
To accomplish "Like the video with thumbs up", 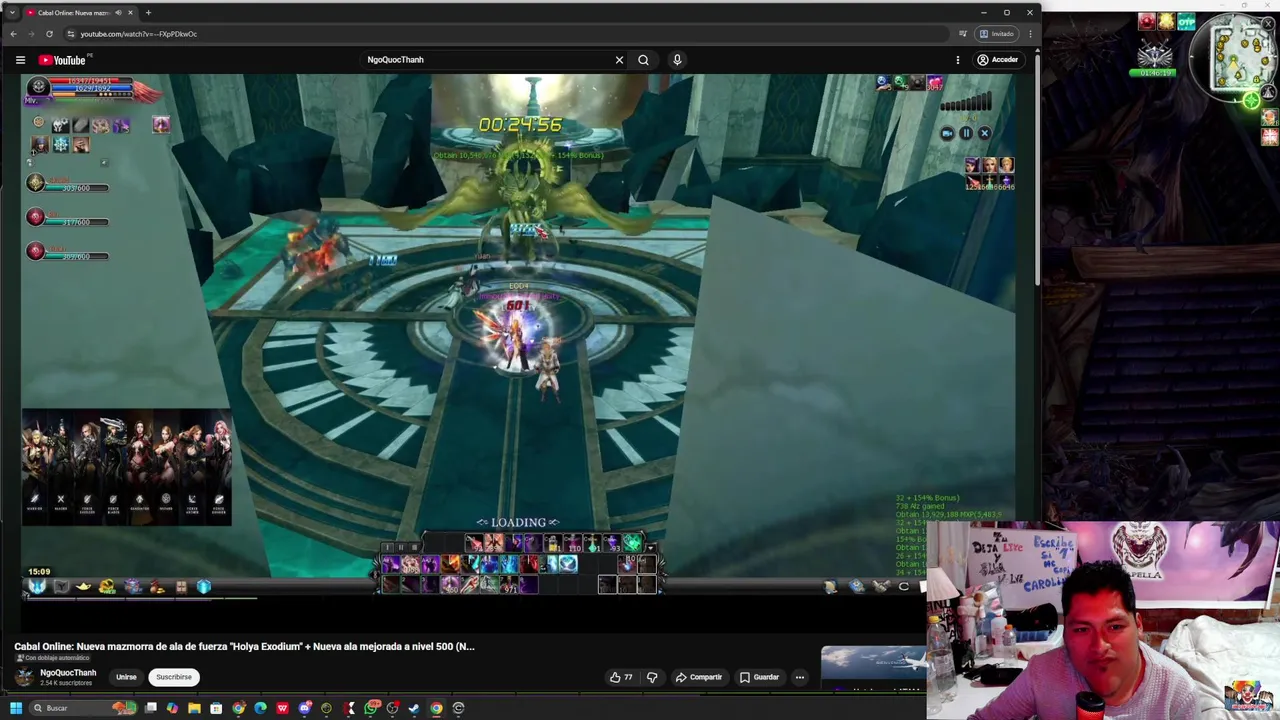I will point(621,677).
